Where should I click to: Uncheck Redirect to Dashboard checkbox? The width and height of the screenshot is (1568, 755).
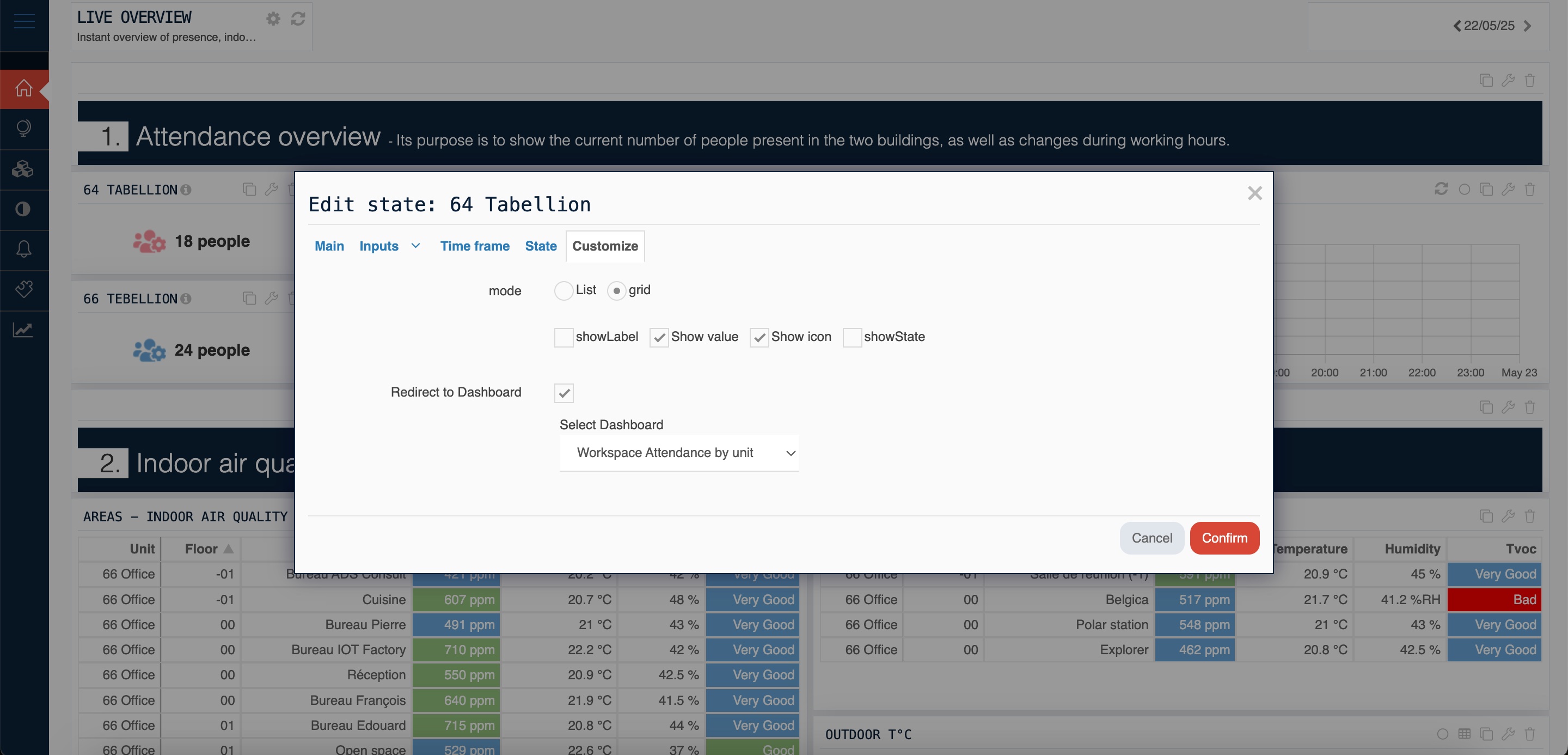tap(563, 393)
